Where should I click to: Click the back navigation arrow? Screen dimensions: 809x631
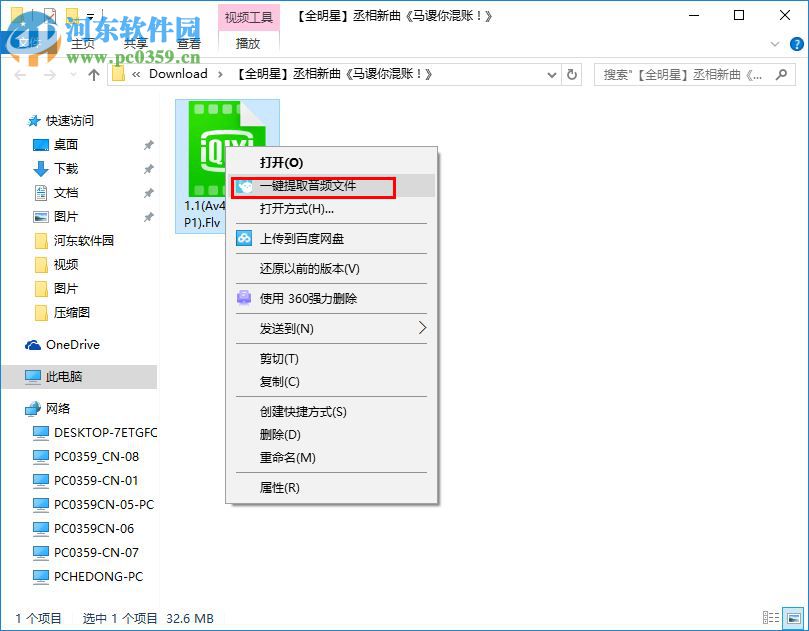[x=20, y=74]
